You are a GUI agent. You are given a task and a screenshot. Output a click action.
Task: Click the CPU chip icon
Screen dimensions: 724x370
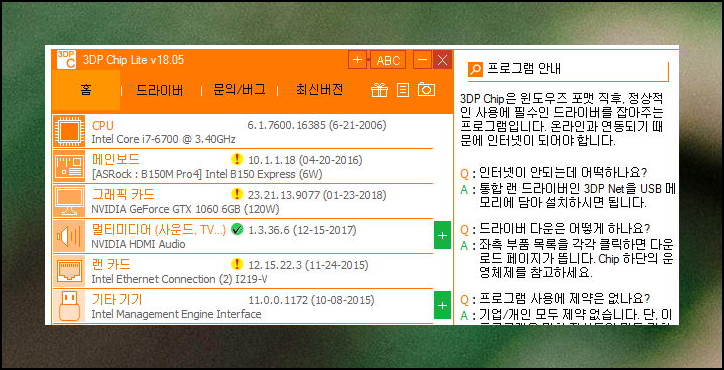pos(69,131)
